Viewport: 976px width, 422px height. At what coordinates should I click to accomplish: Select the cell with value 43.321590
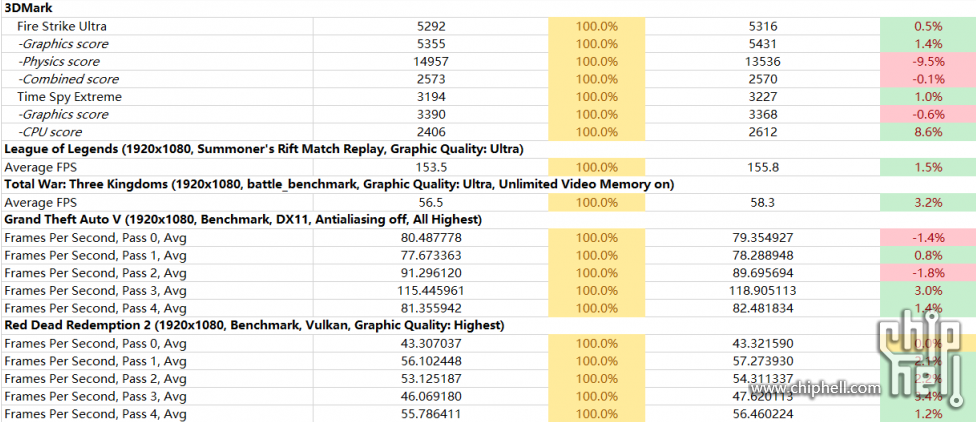[763, 344]
